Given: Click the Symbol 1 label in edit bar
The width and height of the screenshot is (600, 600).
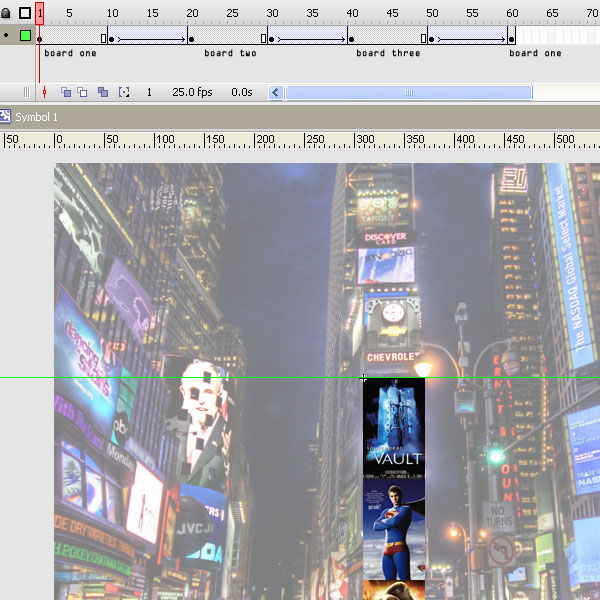Looking at the screenshot, I should tap(36, 117).
